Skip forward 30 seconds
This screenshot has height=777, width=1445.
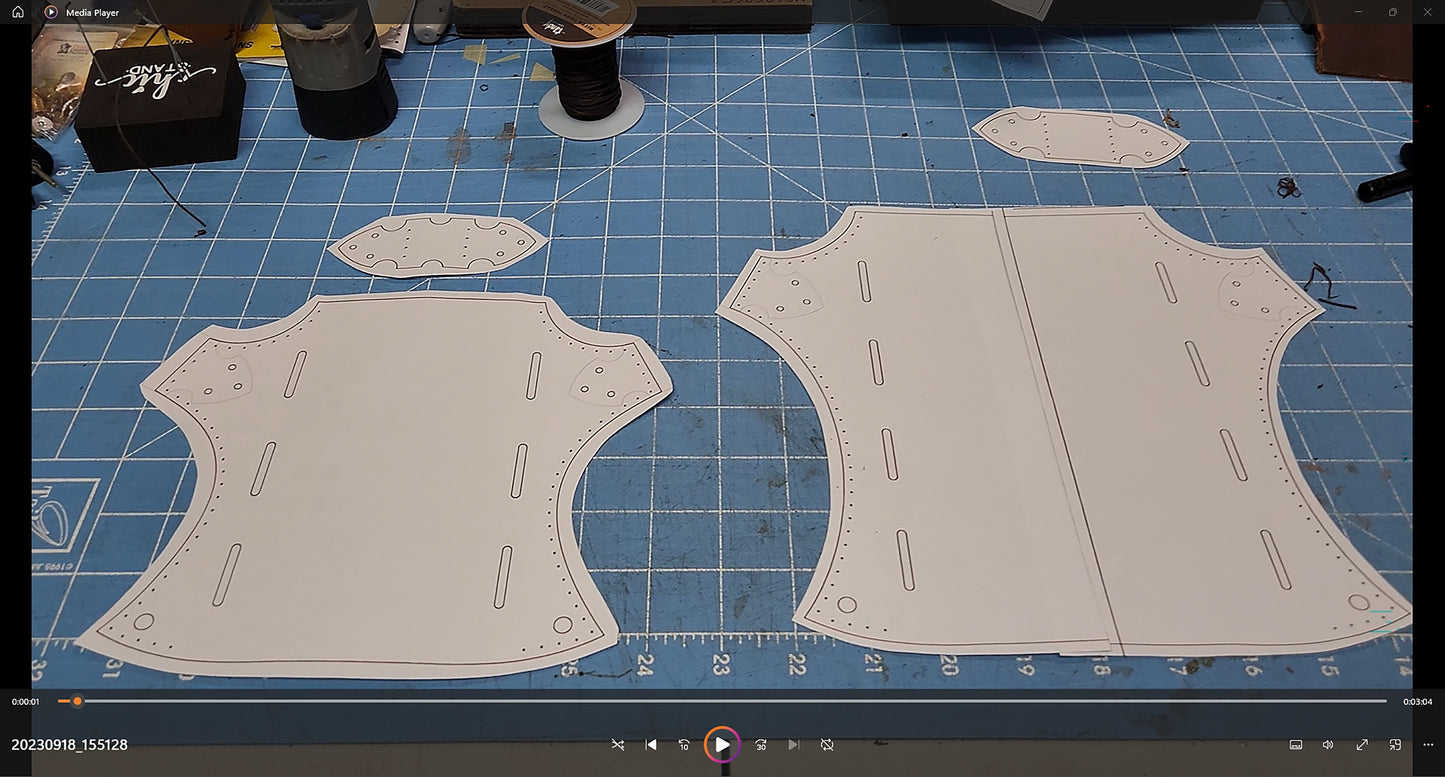pos(760,745)
